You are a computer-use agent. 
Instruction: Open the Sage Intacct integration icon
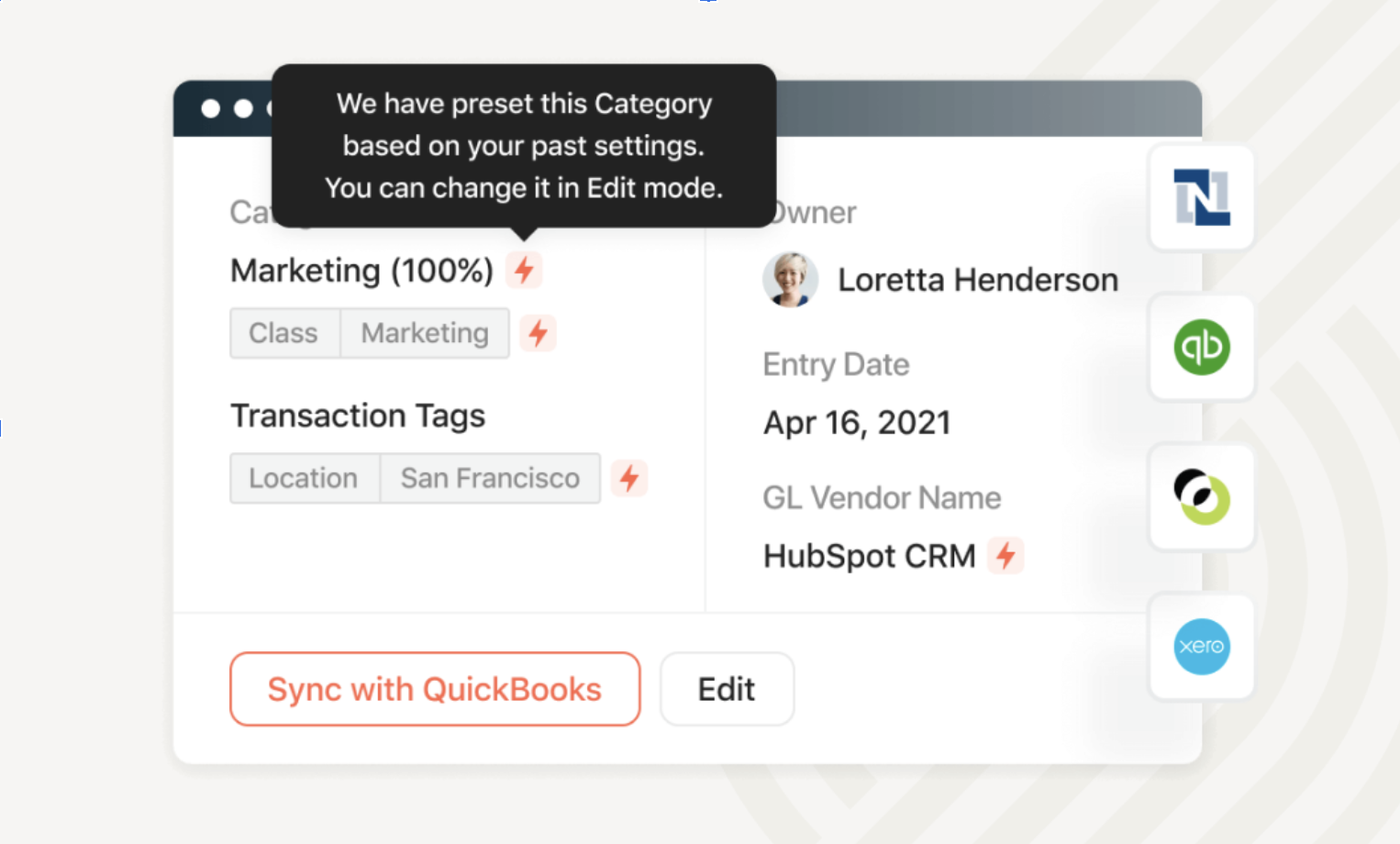[1202, 497]
